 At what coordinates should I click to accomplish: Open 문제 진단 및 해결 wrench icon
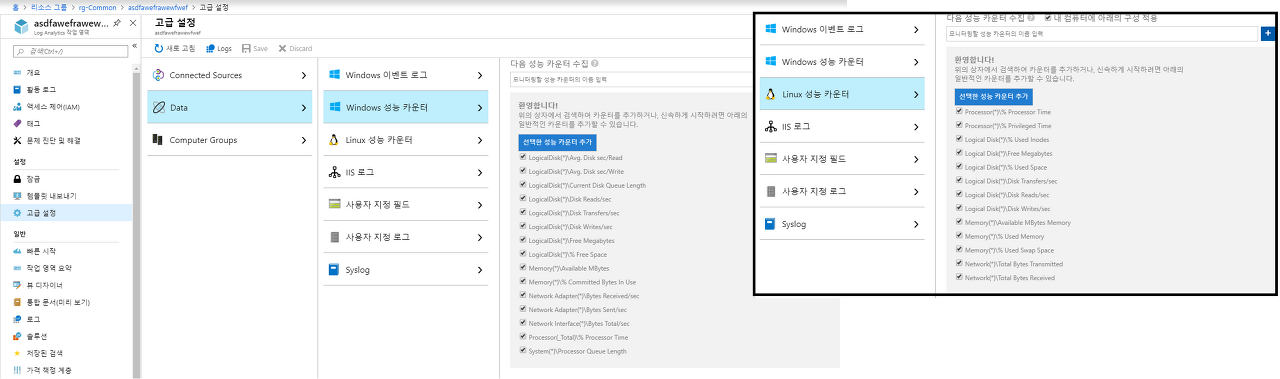point(18,140)
